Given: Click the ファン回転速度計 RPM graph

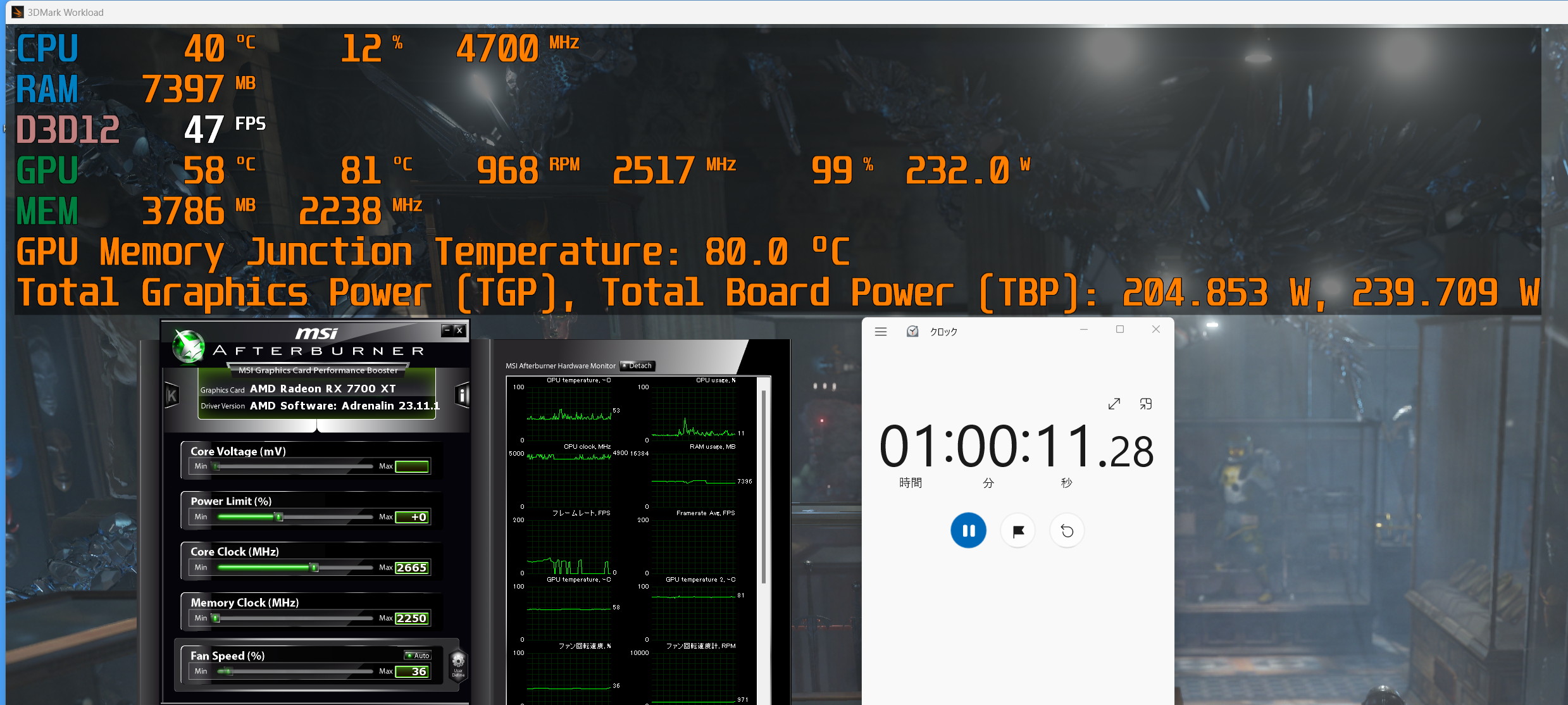Looking at the screenshot, I should tap(694, 677).
